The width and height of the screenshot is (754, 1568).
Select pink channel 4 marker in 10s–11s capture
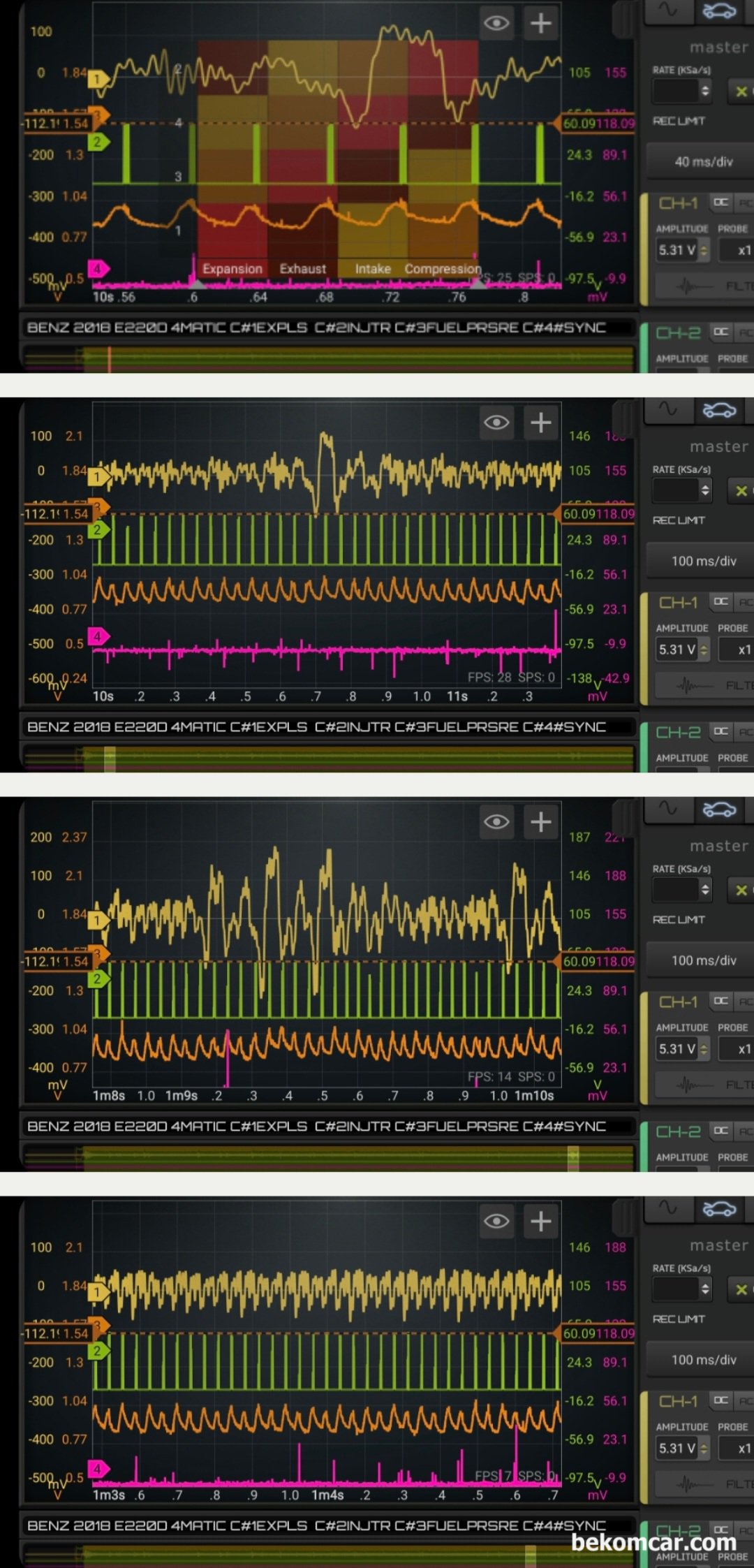click(x=98, y=636)
